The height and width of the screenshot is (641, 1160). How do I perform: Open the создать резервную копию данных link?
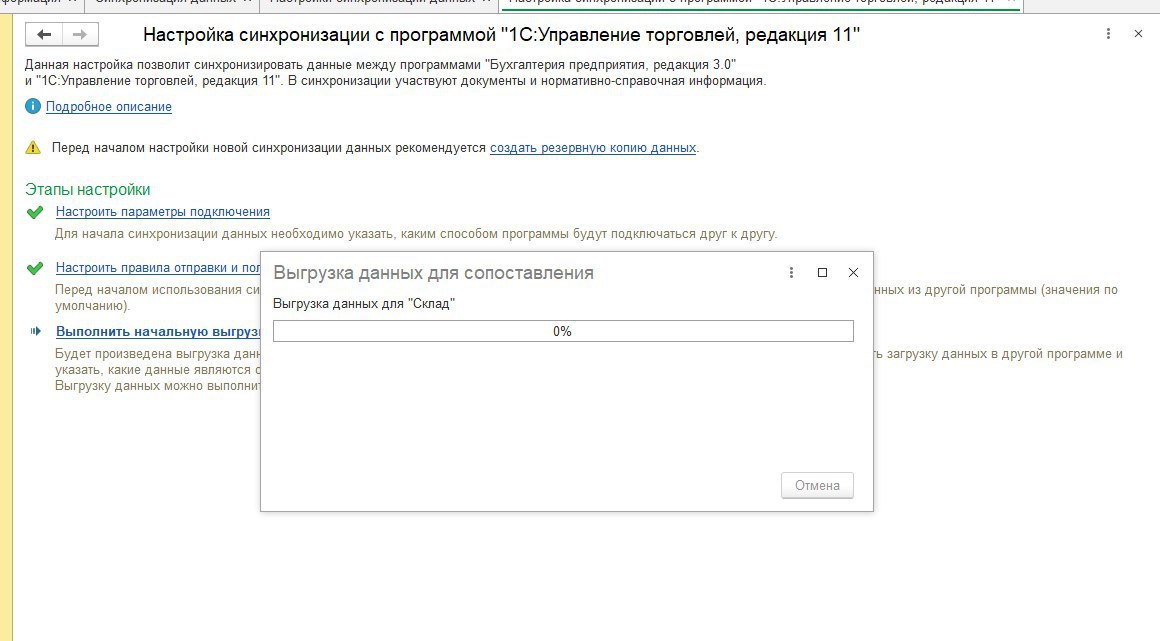pos(593,148)
